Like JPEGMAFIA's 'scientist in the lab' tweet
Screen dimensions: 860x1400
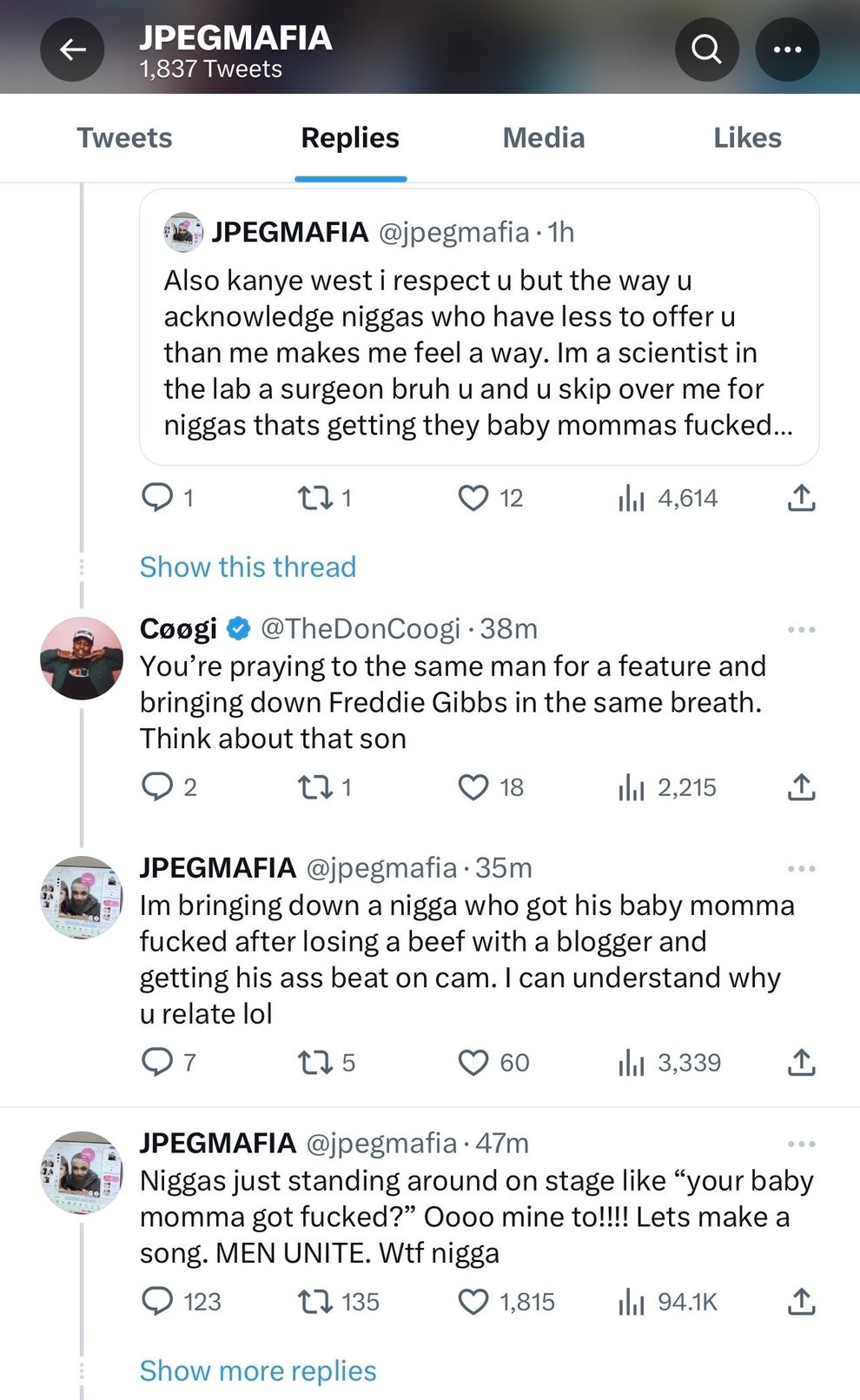pos(473,497)
